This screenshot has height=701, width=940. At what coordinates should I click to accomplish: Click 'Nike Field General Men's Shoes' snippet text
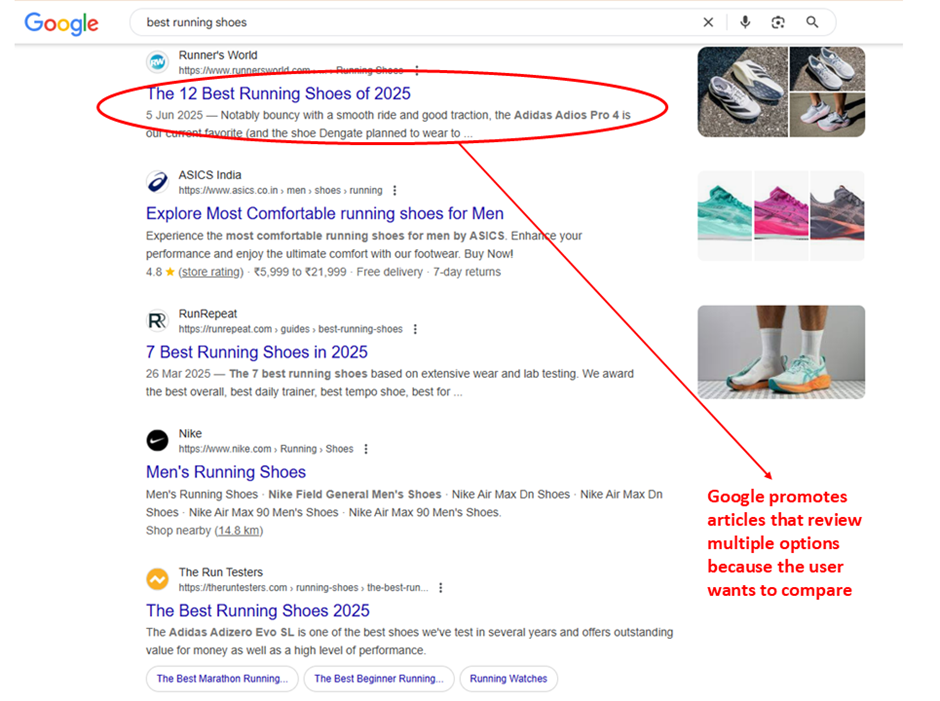tap(355, 495)
